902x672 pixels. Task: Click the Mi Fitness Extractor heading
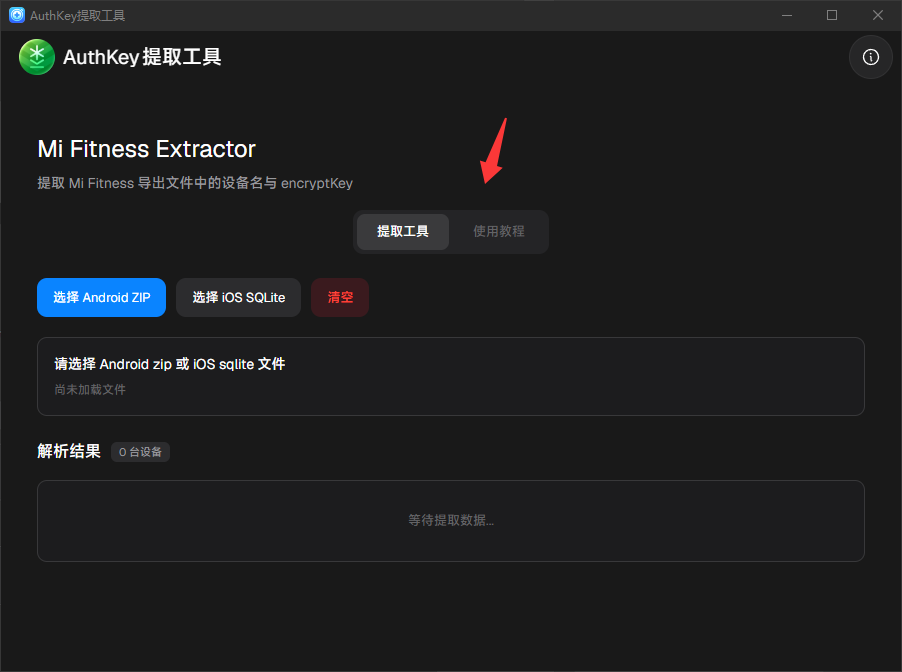tap(147, 149)
